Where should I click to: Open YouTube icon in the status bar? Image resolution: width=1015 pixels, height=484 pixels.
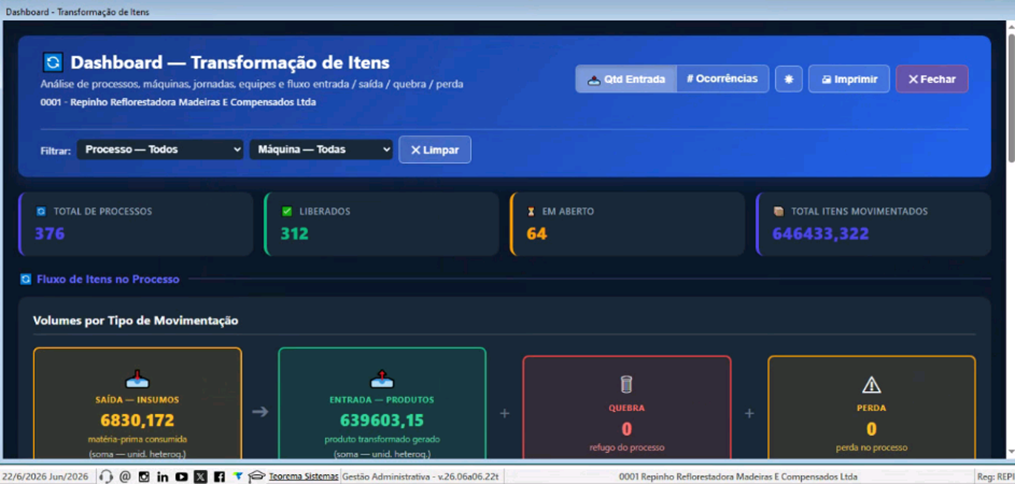click(x=182, y=477)
